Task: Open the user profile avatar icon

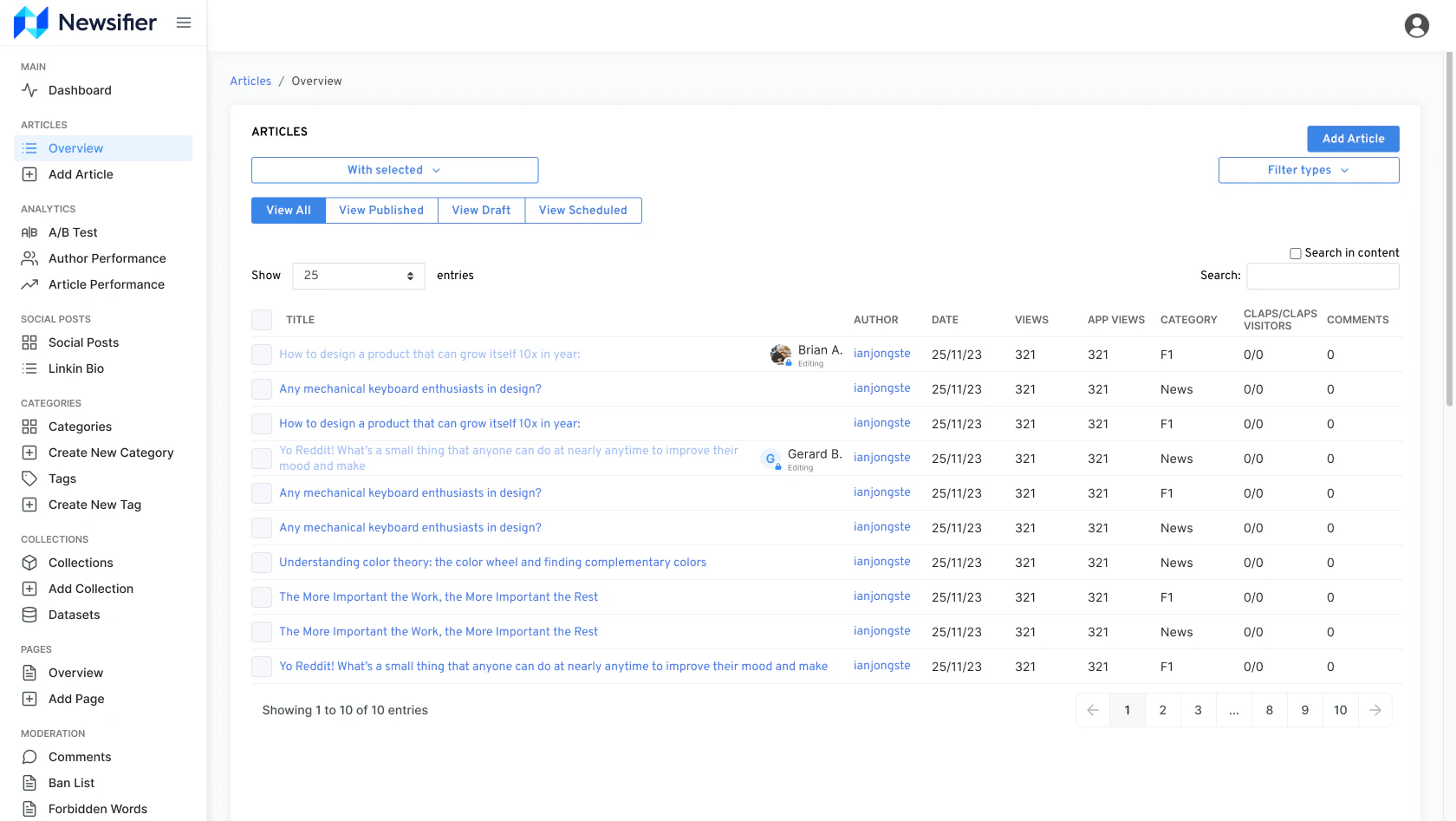Action: click(x=1417, y=25)
